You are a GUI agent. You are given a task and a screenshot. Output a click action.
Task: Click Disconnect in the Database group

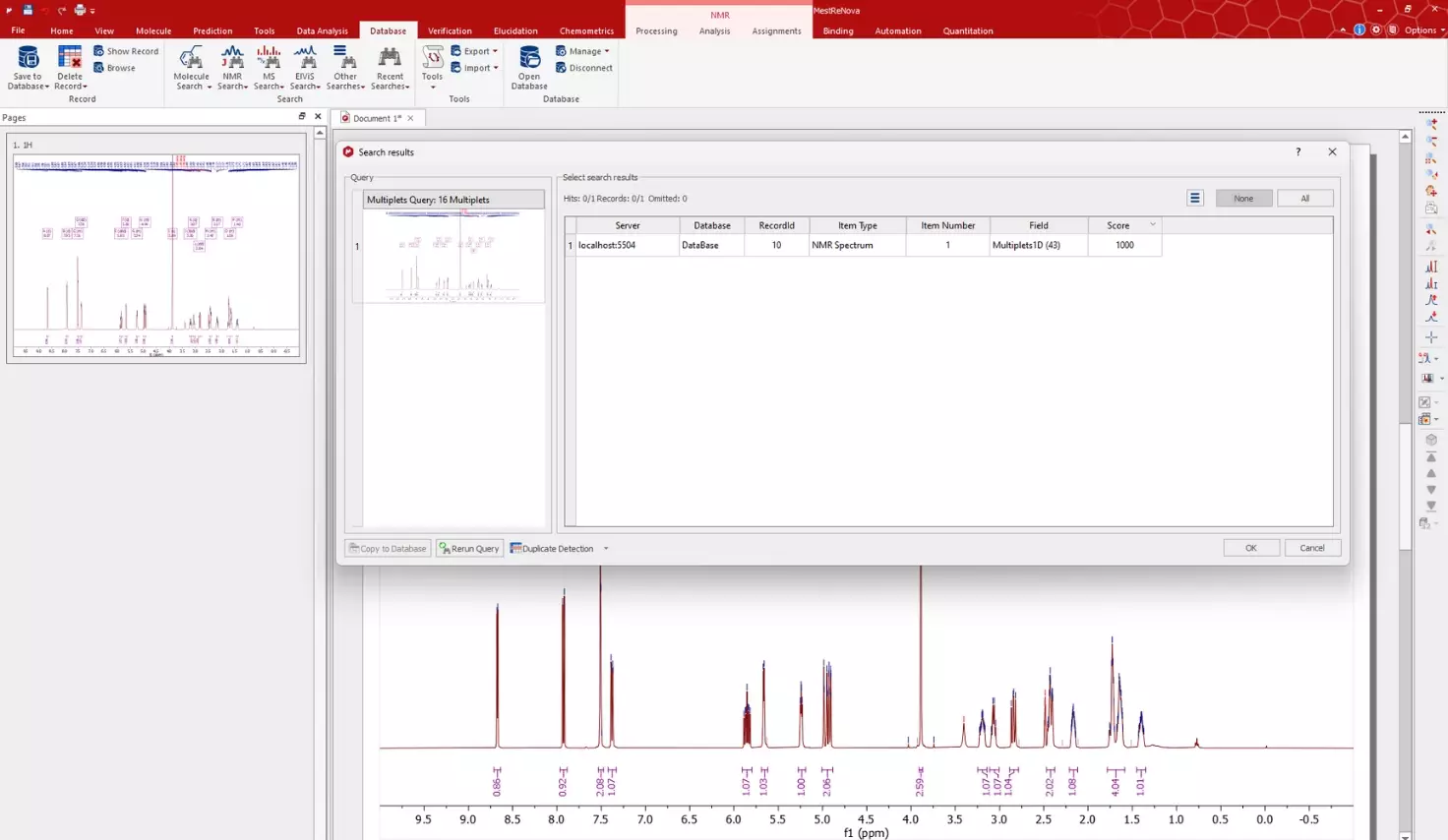pos(584,68)
